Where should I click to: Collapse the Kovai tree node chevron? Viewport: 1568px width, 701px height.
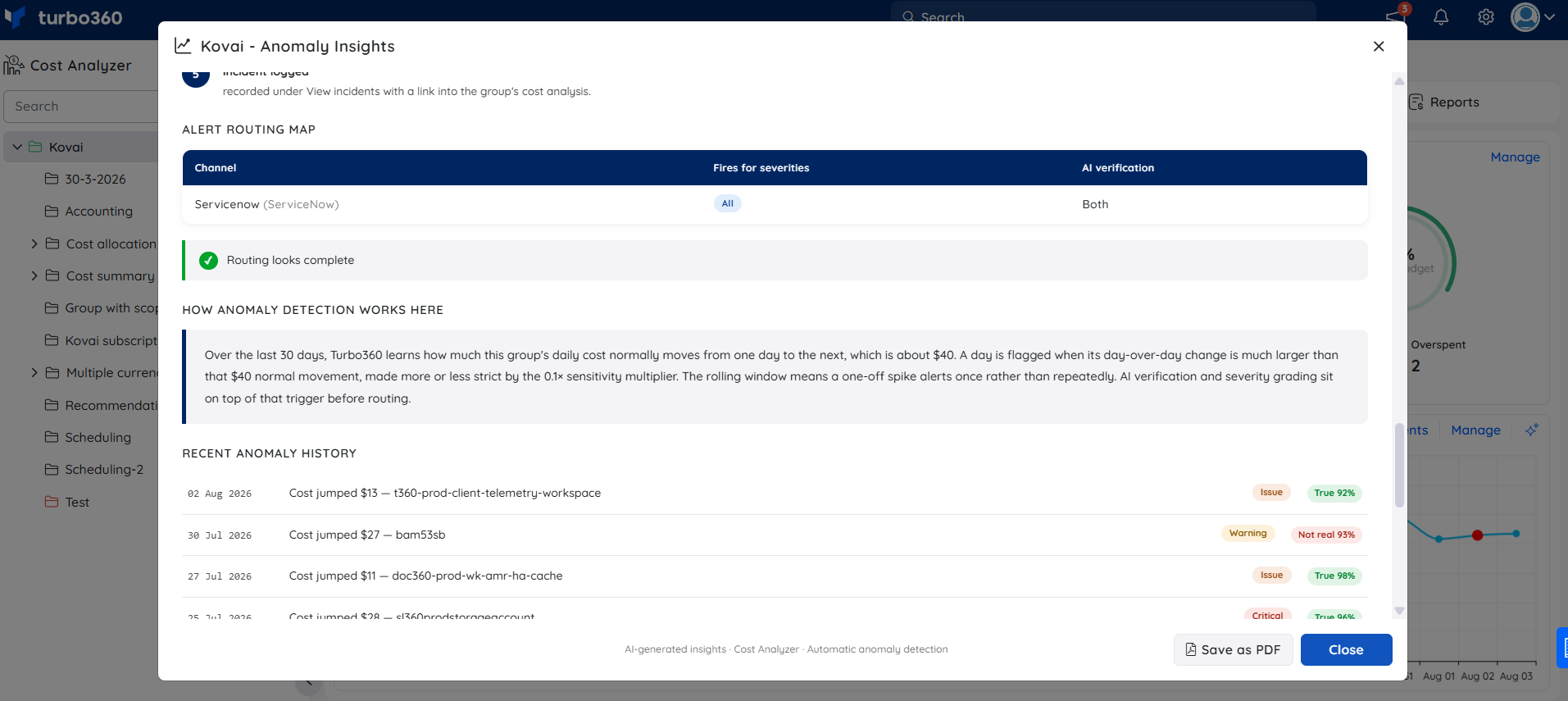17,147
